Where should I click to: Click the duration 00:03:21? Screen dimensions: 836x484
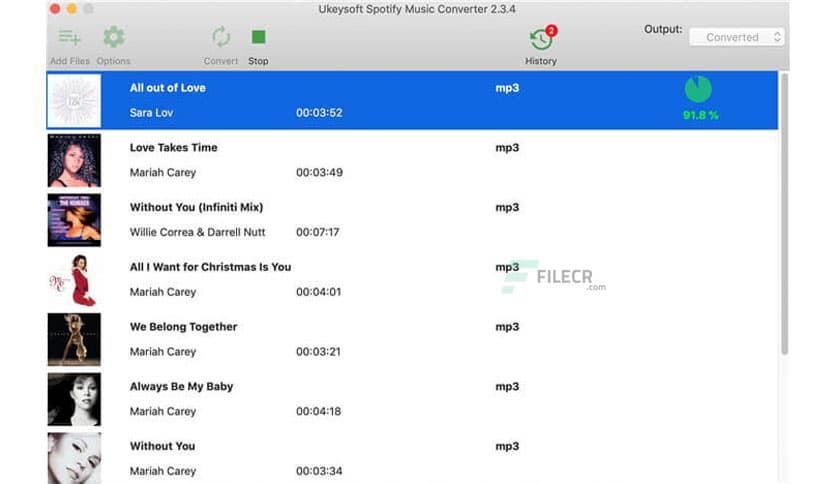[x=318, y=352]
